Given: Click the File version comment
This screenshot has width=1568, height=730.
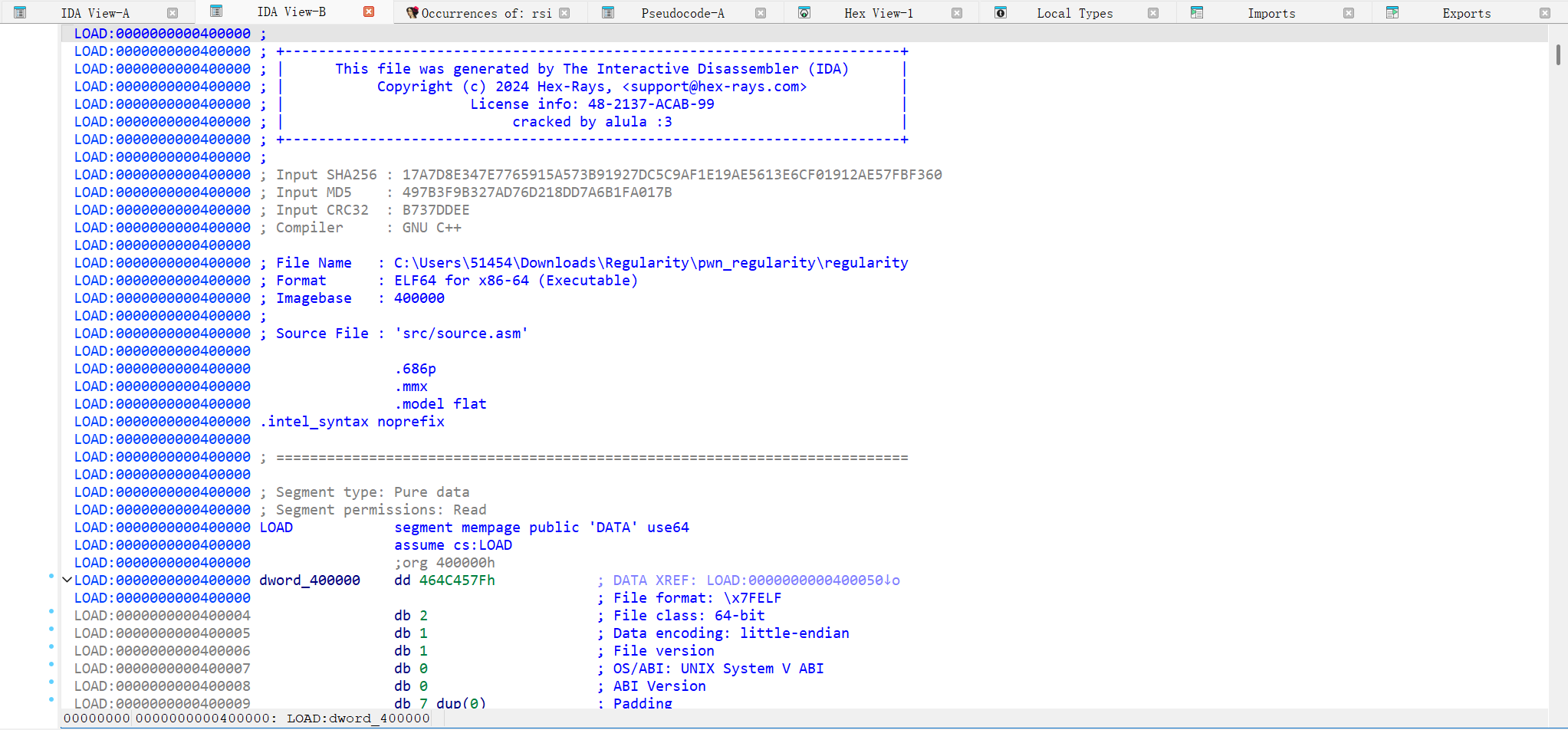Looking at the screenshot, I should click(x=656, y=651).
